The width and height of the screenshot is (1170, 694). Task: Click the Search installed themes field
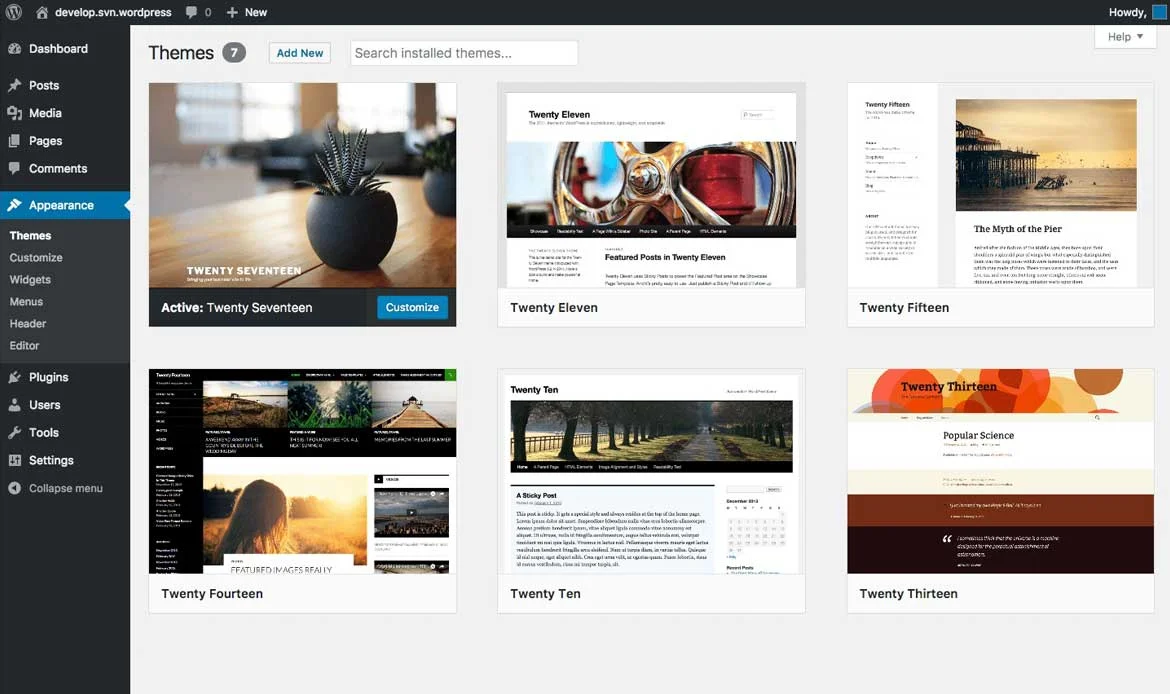click(464, 53)
